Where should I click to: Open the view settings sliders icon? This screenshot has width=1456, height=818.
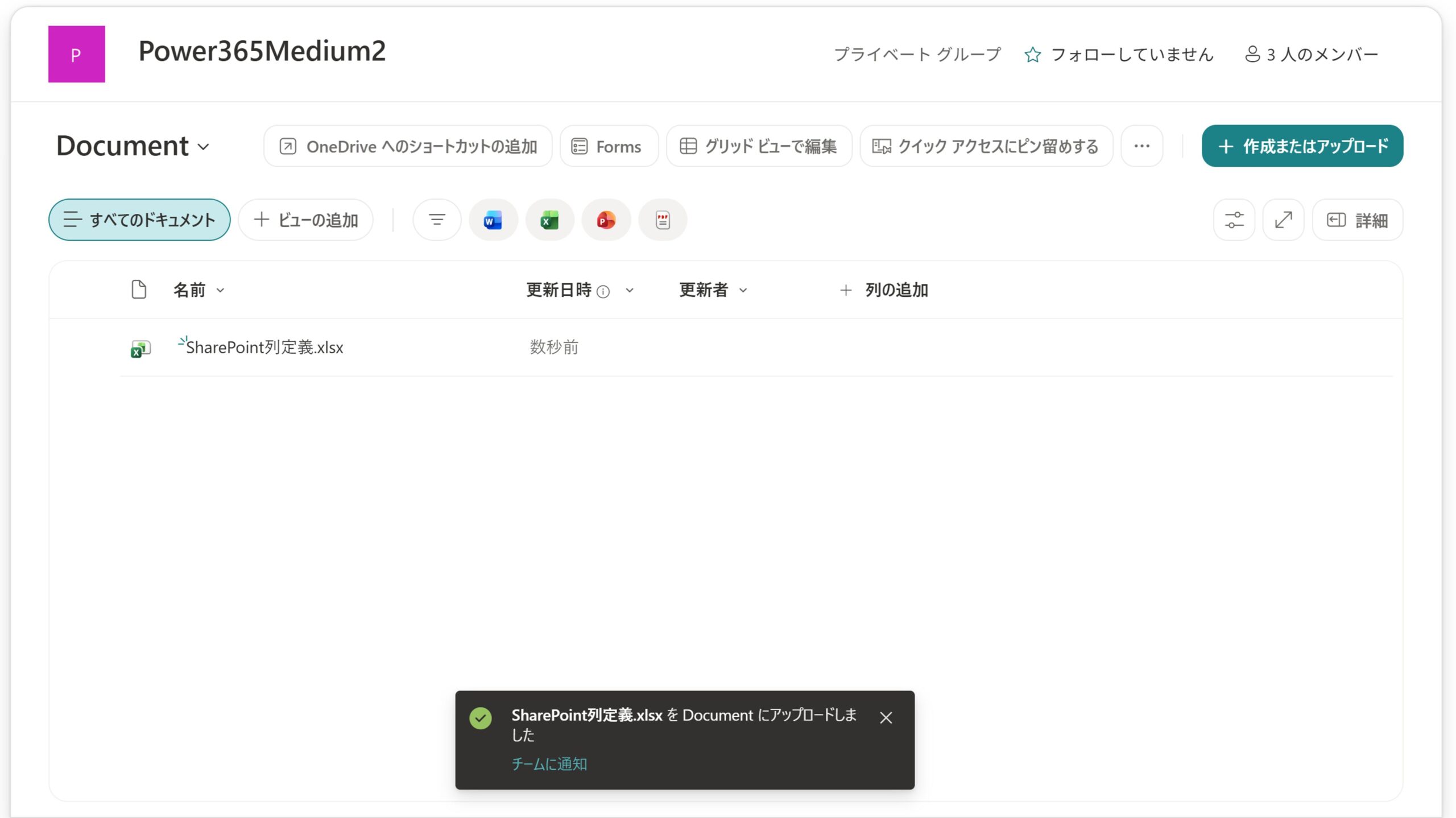pyautogui.click(x=1234, y=220)
